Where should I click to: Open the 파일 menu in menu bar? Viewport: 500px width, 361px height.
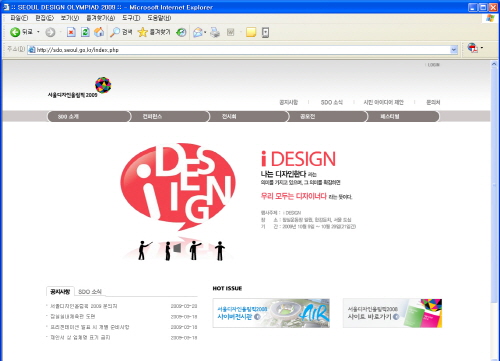pos(19,18)
